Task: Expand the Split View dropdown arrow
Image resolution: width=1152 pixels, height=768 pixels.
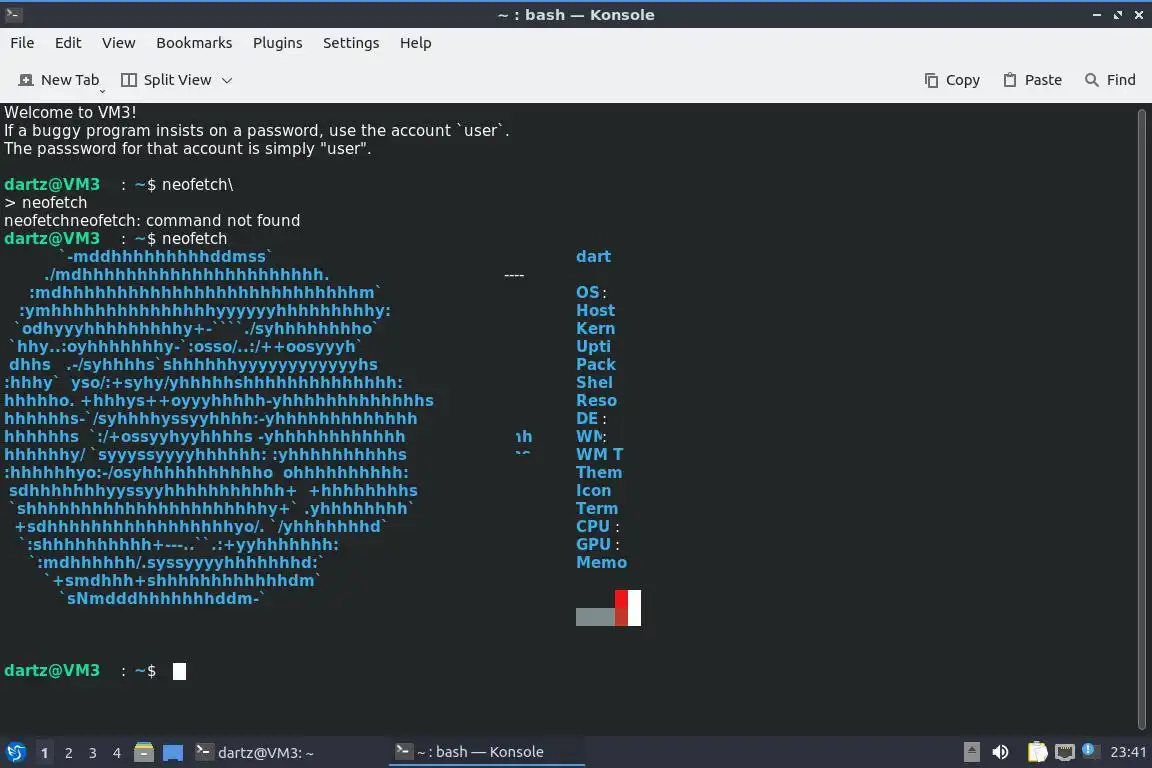Action: (x=227, y=80)
